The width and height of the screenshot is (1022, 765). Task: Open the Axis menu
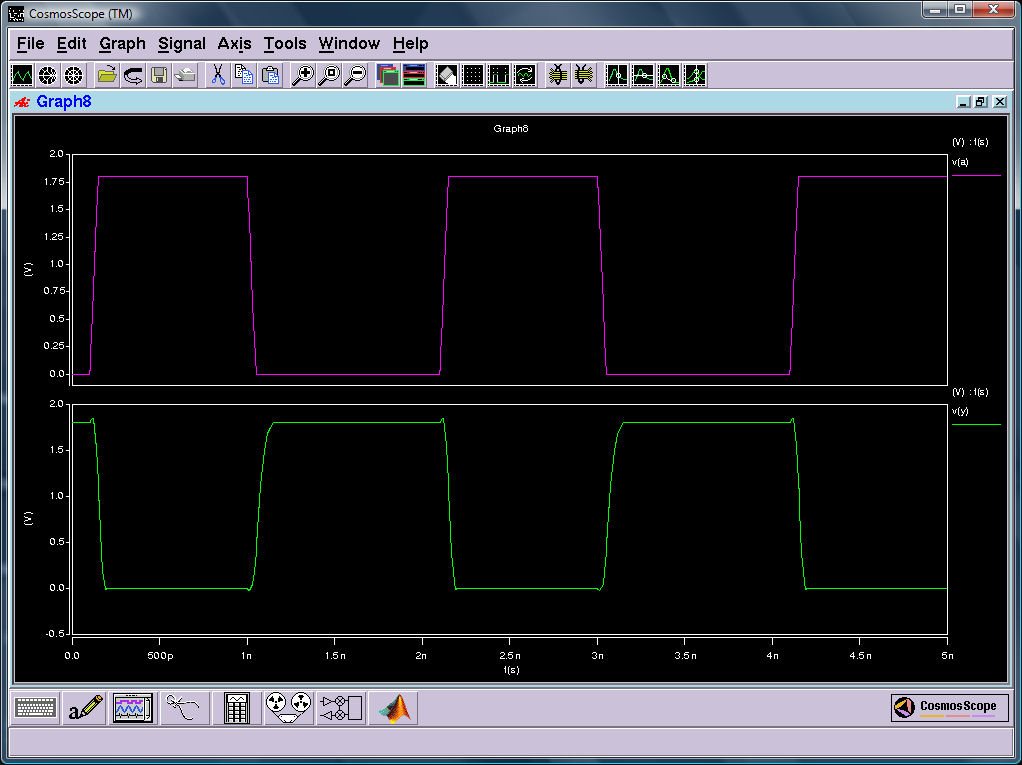(234, 44)
